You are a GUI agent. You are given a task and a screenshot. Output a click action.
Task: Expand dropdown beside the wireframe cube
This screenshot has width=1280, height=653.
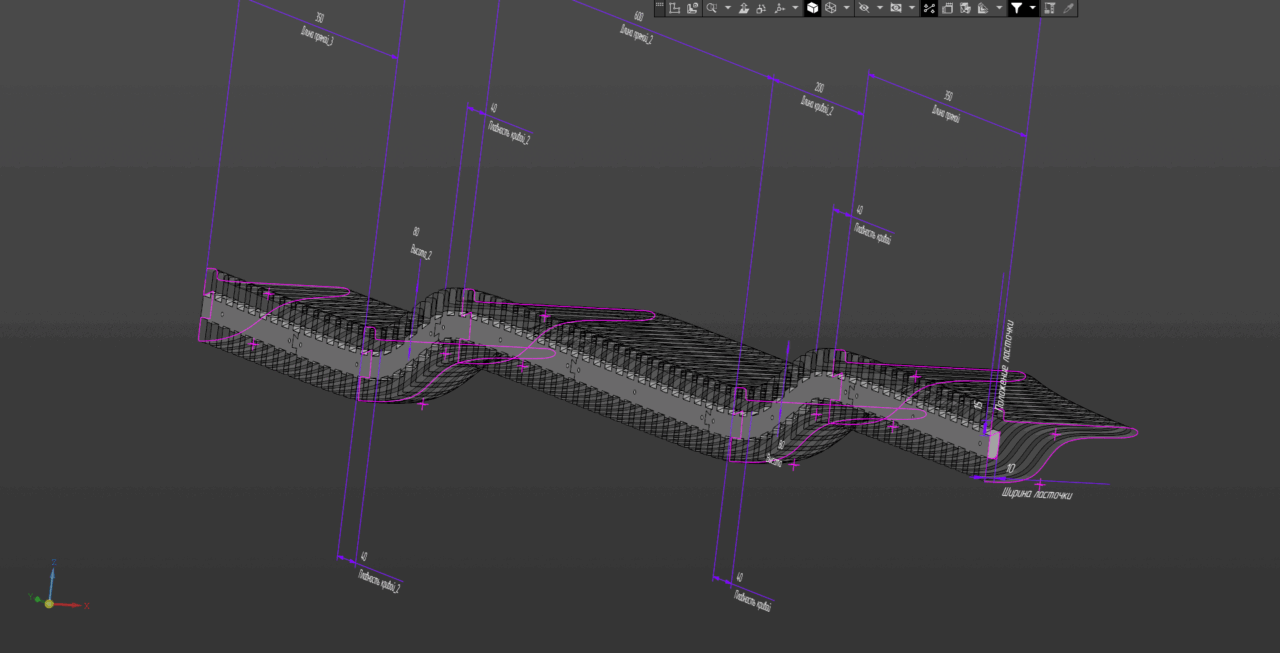tap(847, 8)
